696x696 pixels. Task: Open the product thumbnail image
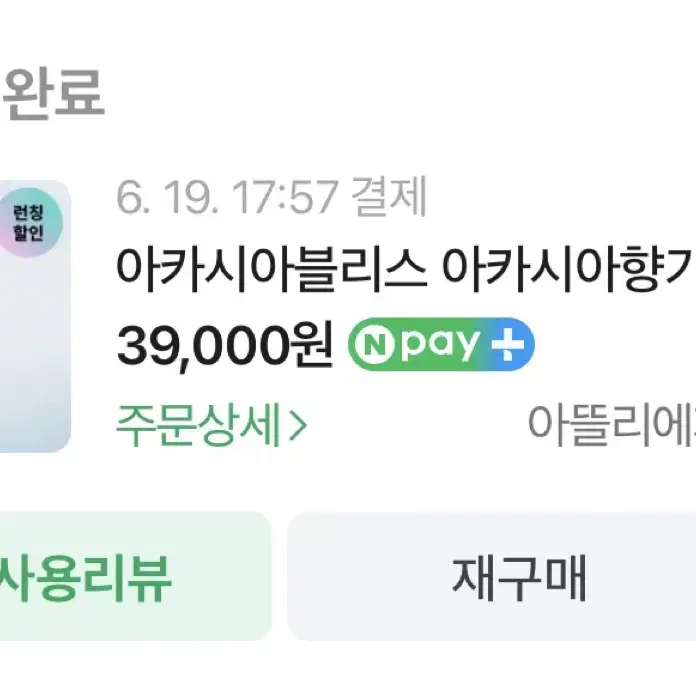coord(35,316)
